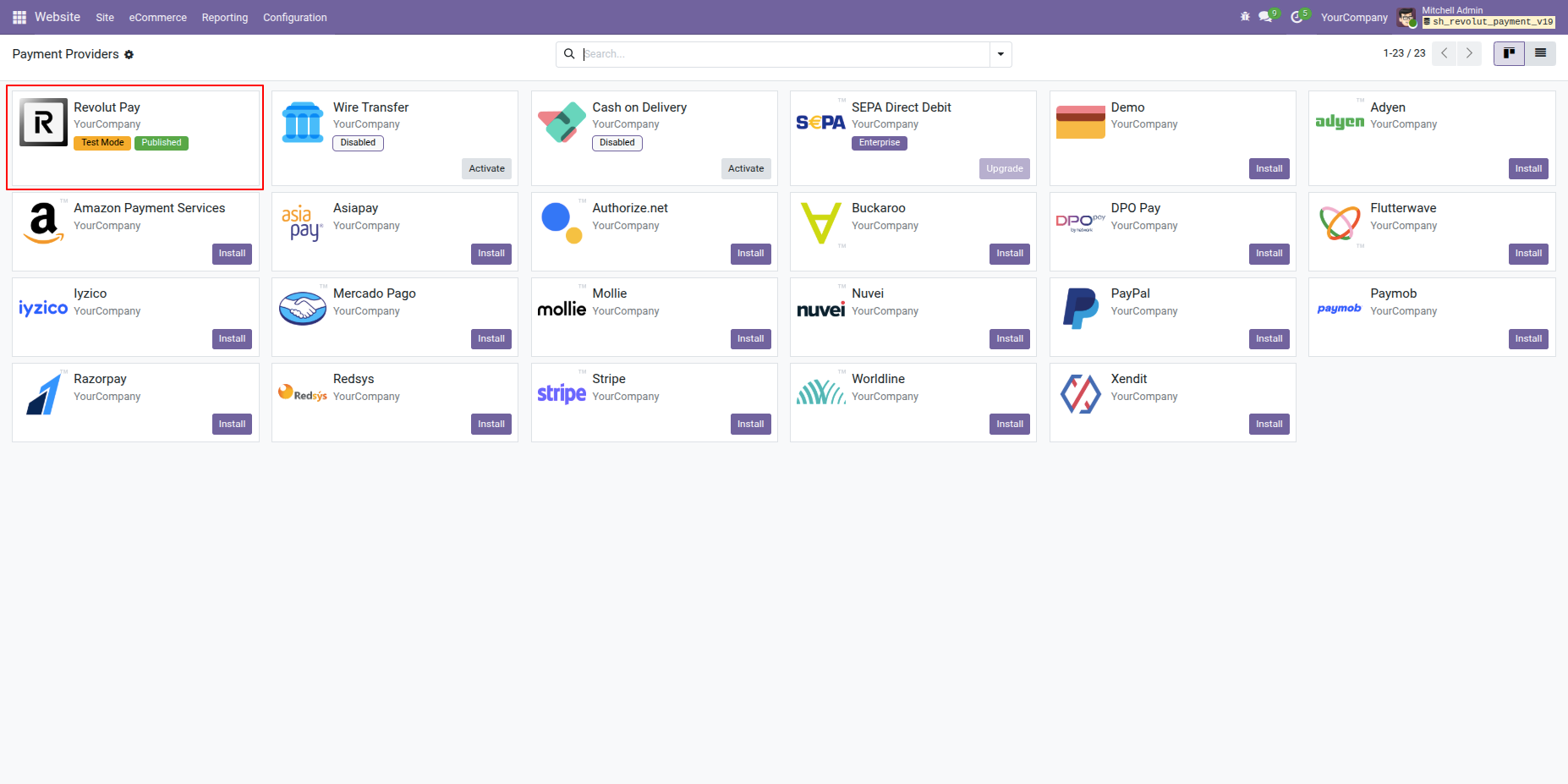Click the Adyen logo
1568x784 pixels.
(1340, 122)
